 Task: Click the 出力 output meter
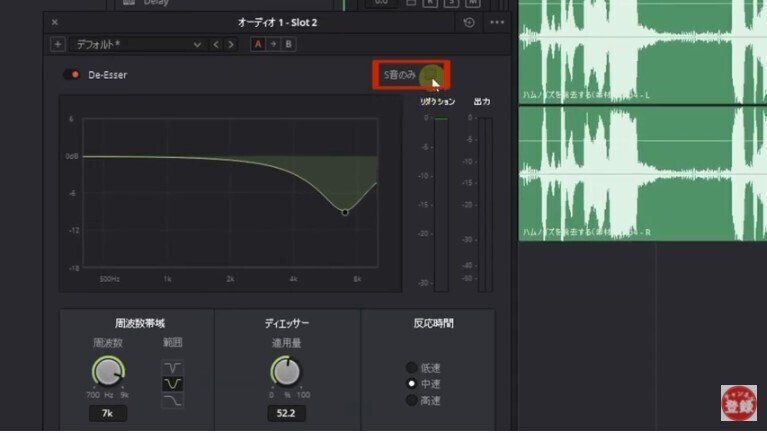coord(485,205)
